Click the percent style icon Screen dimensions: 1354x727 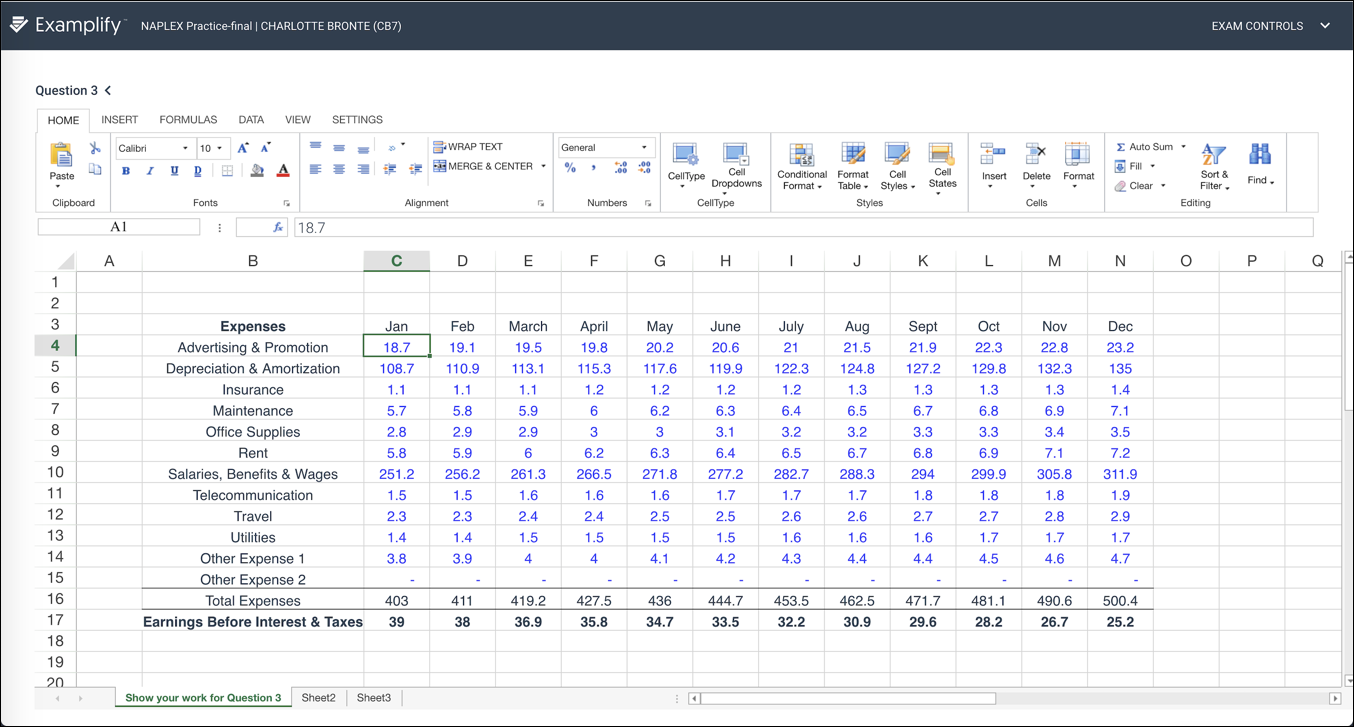click(570, 168)
